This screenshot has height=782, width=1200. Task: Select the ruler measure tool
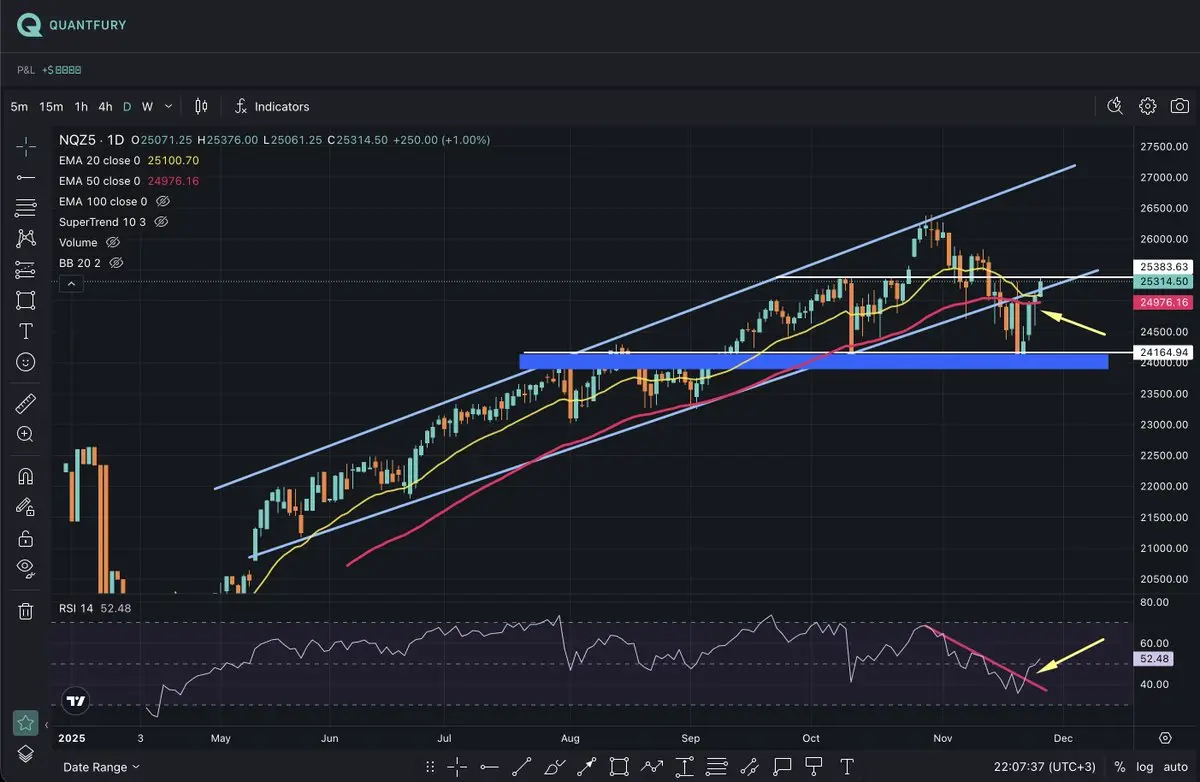(26, 404)
